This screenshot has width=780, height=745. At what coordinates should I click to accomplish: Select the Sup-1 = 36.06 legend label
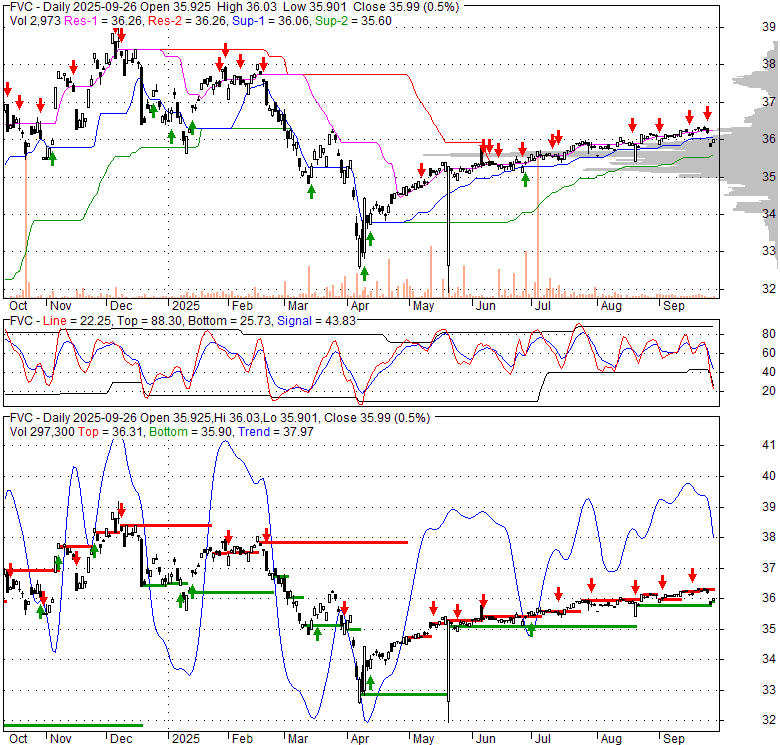click(272, 21)
